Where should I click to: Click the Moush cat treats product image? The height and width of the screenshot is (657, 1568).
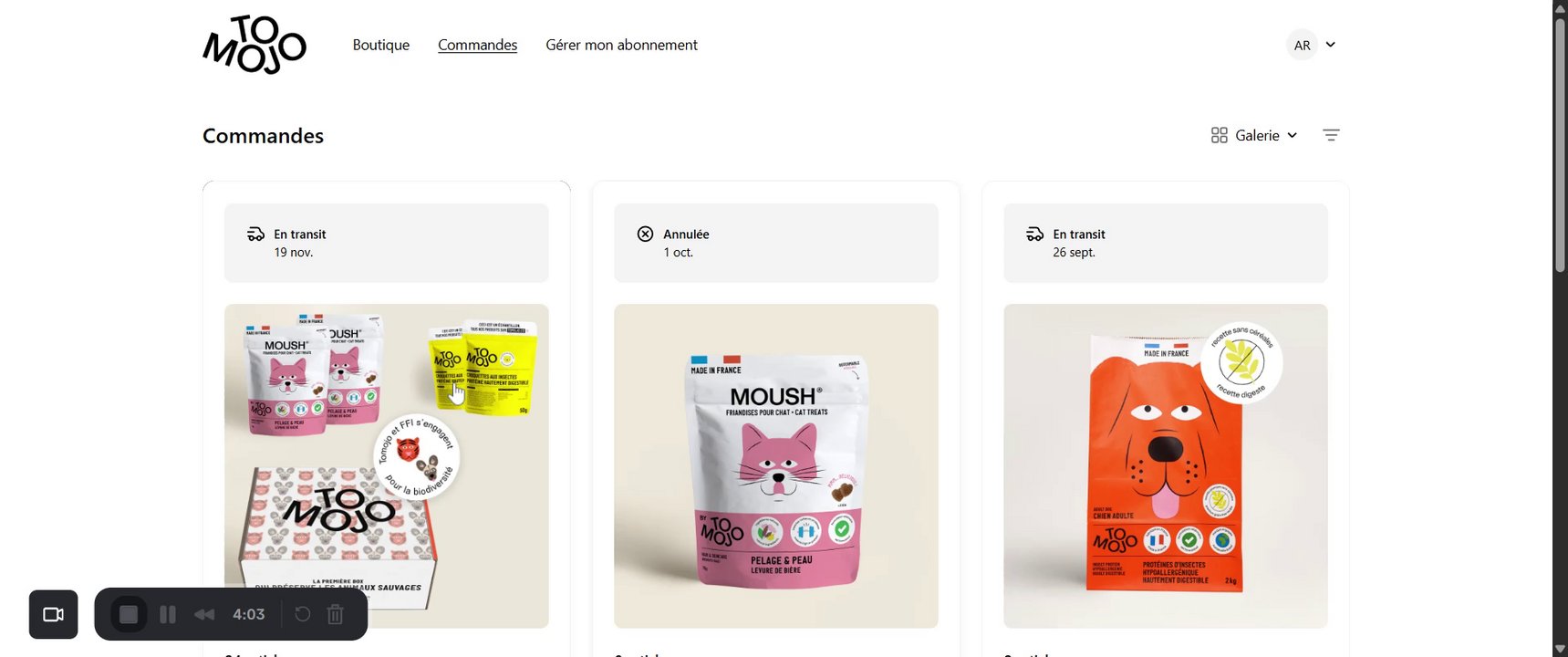click(776, 466)
